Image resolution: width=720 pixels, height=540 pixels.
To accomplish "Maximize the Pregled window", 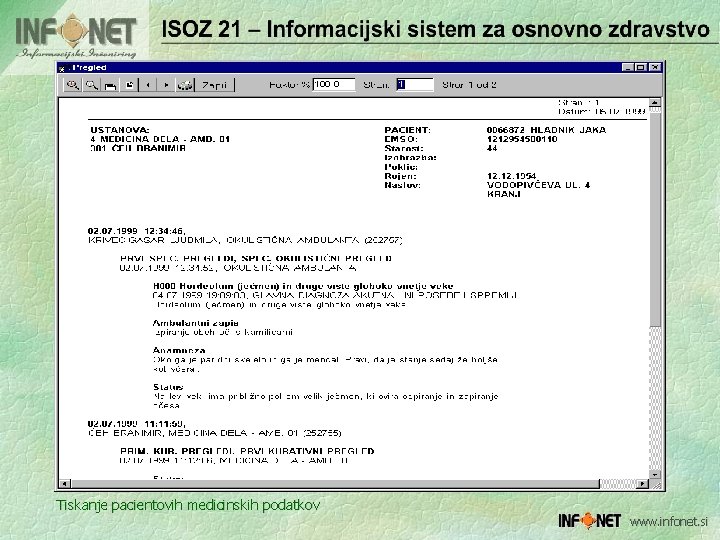I will click(x=640, y=68).
